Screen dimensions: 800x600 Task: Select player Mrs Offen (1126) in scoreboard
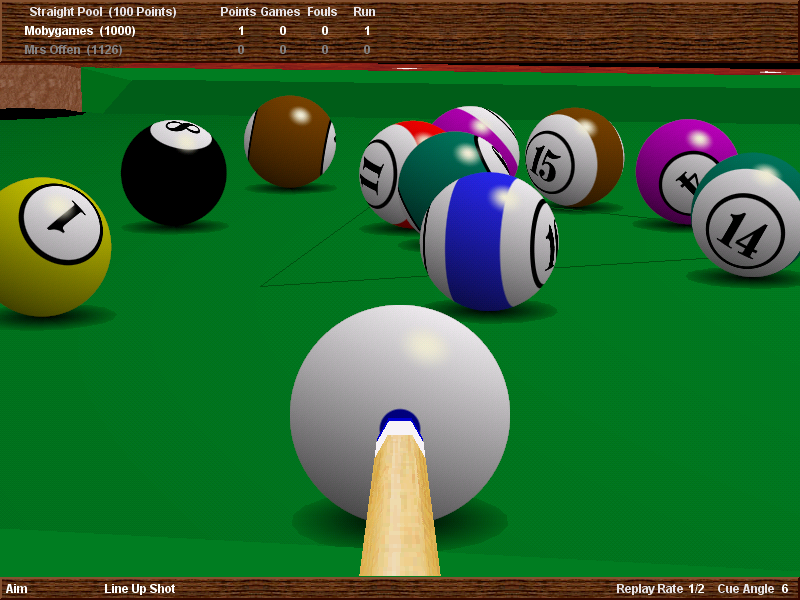point(78,49)
